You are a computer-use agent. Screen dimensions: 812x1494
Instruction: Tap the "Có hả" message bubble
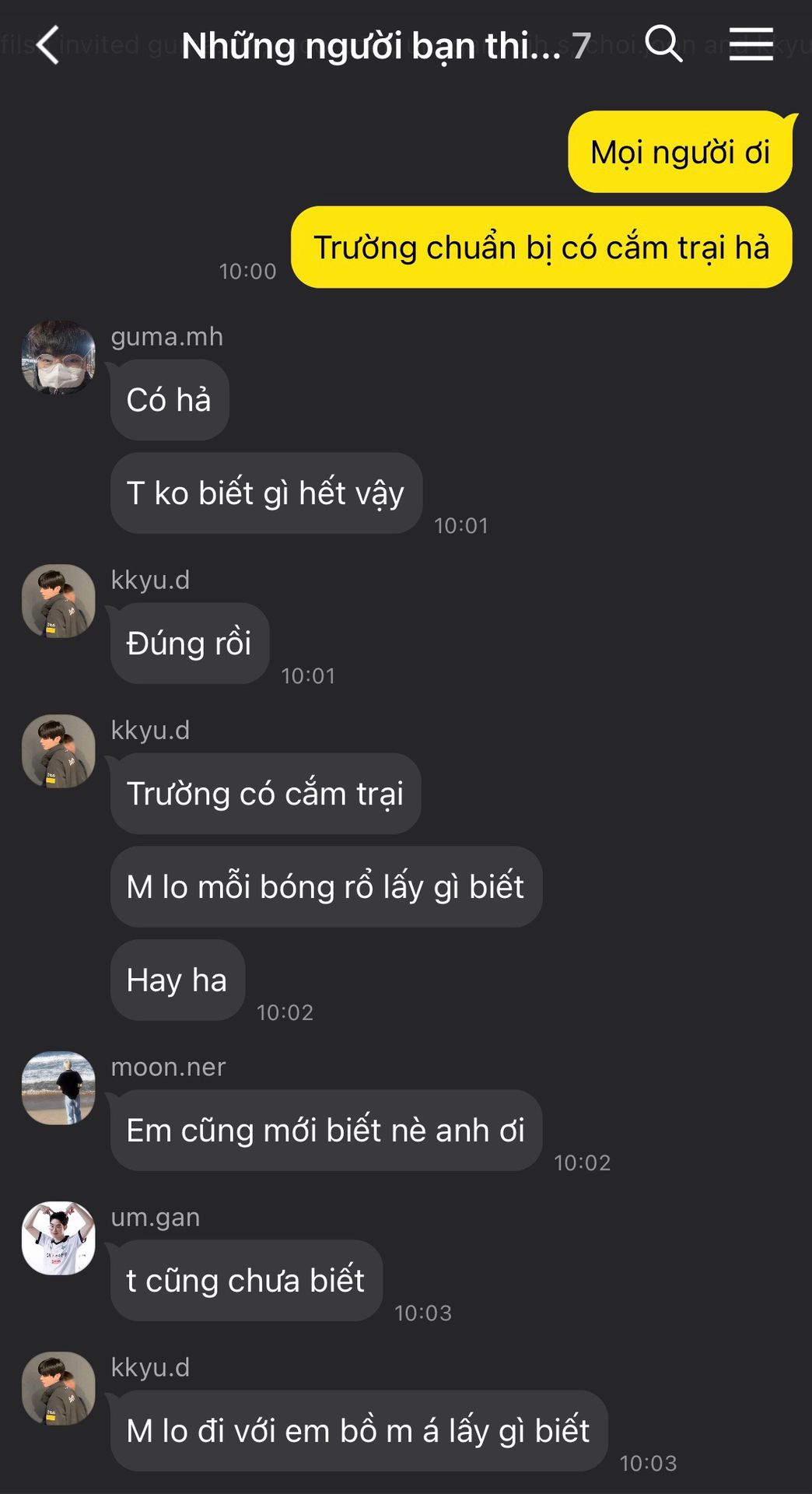pos(170,400)
